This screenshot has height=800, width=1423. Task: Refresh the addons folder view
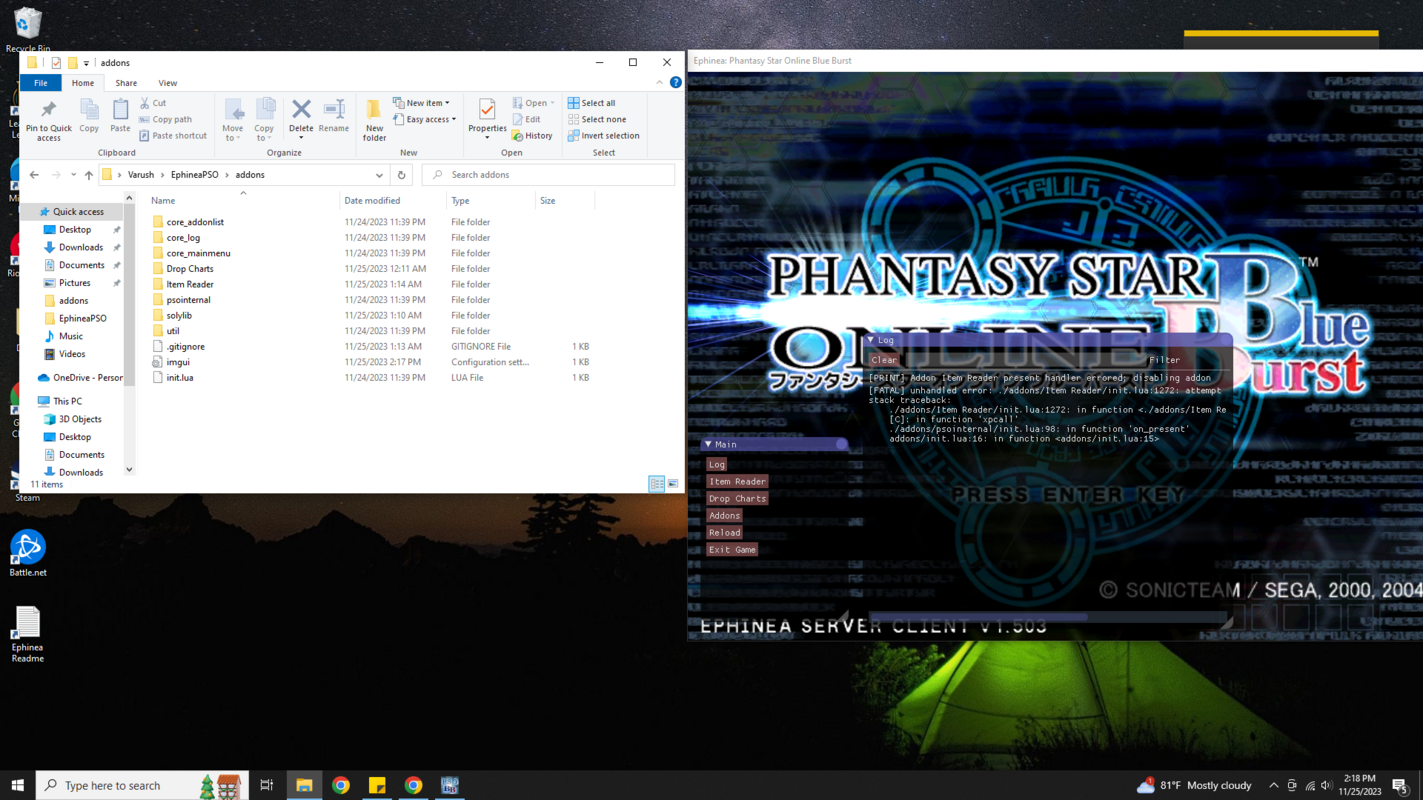point(401,175)
